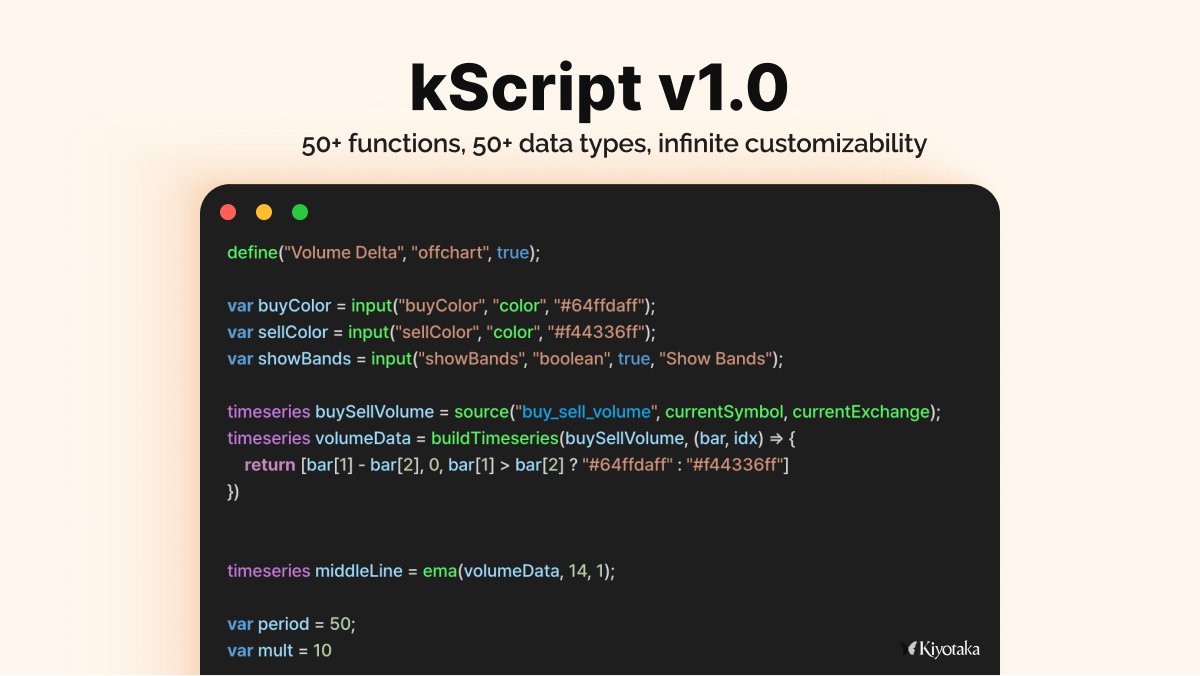Click the "return" keyword
1200x676 pixels.
pyautogui.click(x=270, y=465)
